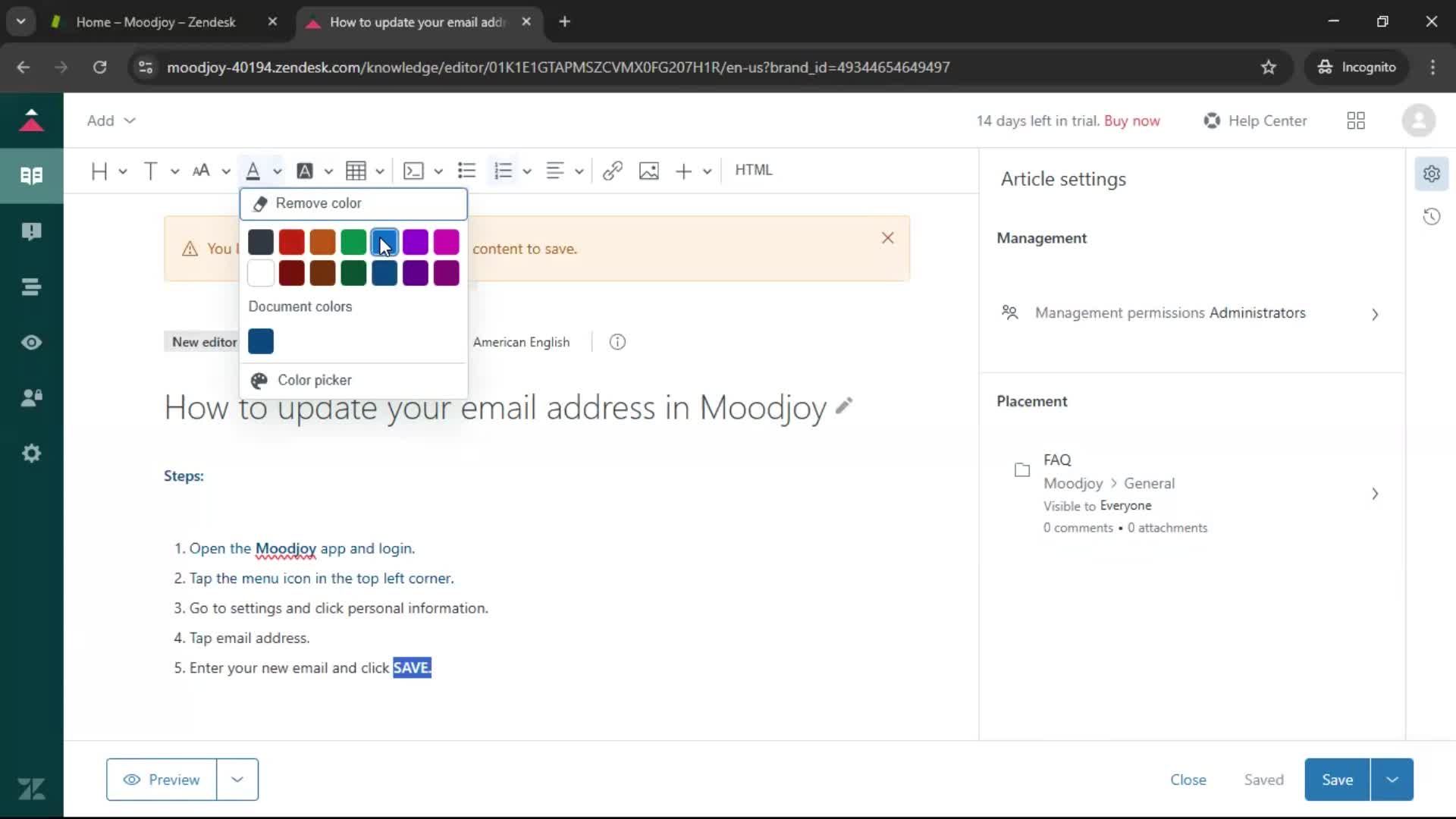1456x819 pixels.
Task: Open Guide settings gear in sidebar
Action: pos(31,453)
